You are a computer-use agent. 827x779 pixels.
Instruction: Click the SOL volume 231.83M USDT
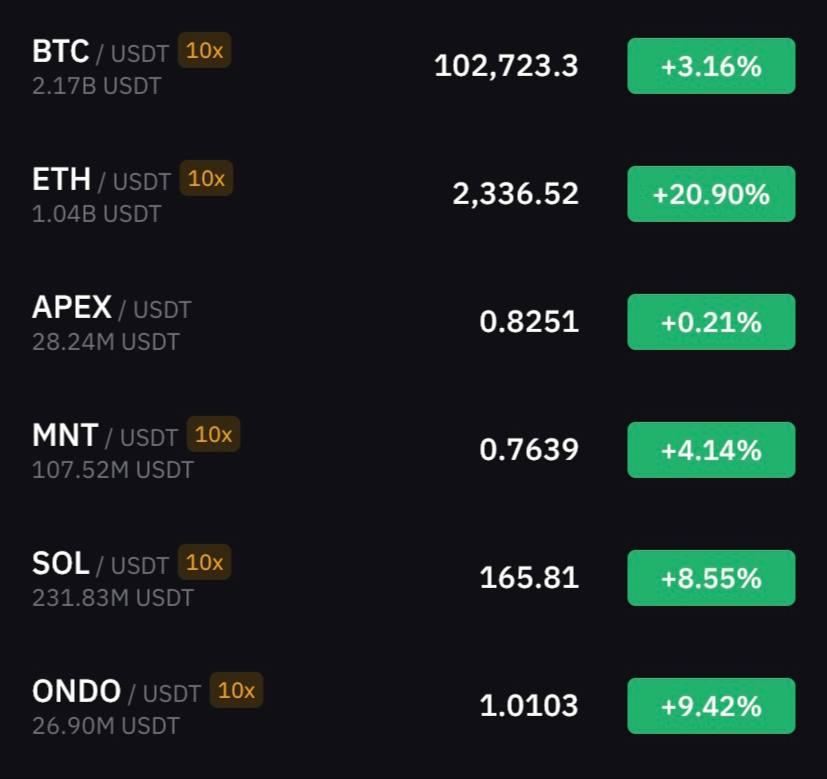(113, 598)
